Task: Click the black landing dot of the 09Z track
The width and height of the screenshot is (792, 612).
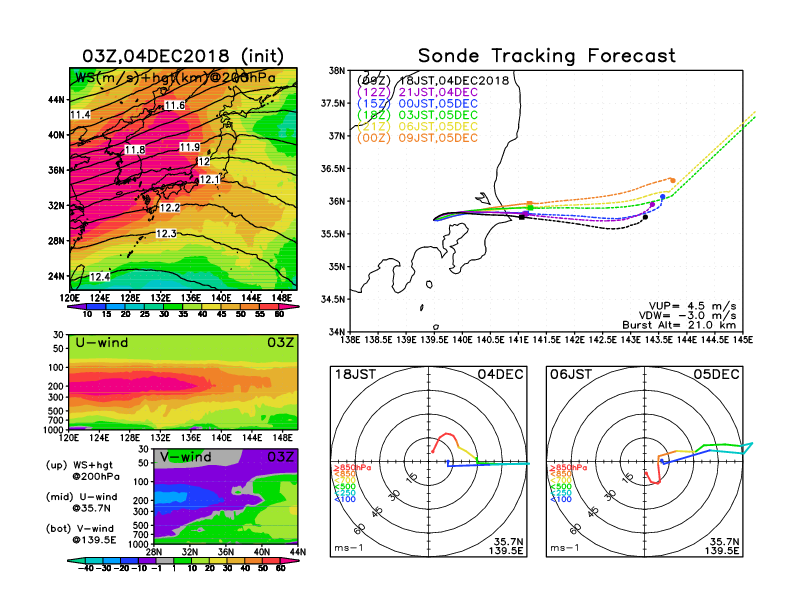Action: [645, 217]
